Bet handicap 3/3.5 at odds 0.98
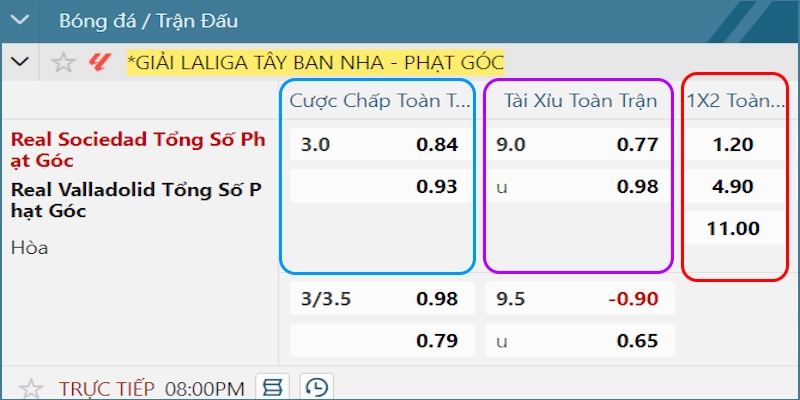800x400 pixels. pyautogui.click(x=382, y=298)
